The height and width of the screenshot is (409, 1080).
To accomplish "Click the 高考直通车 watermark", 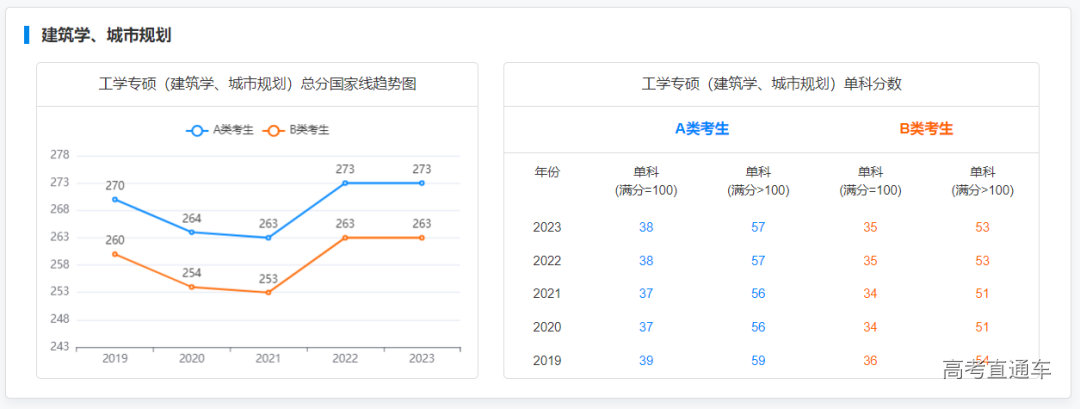I will (x=996, y=369).
